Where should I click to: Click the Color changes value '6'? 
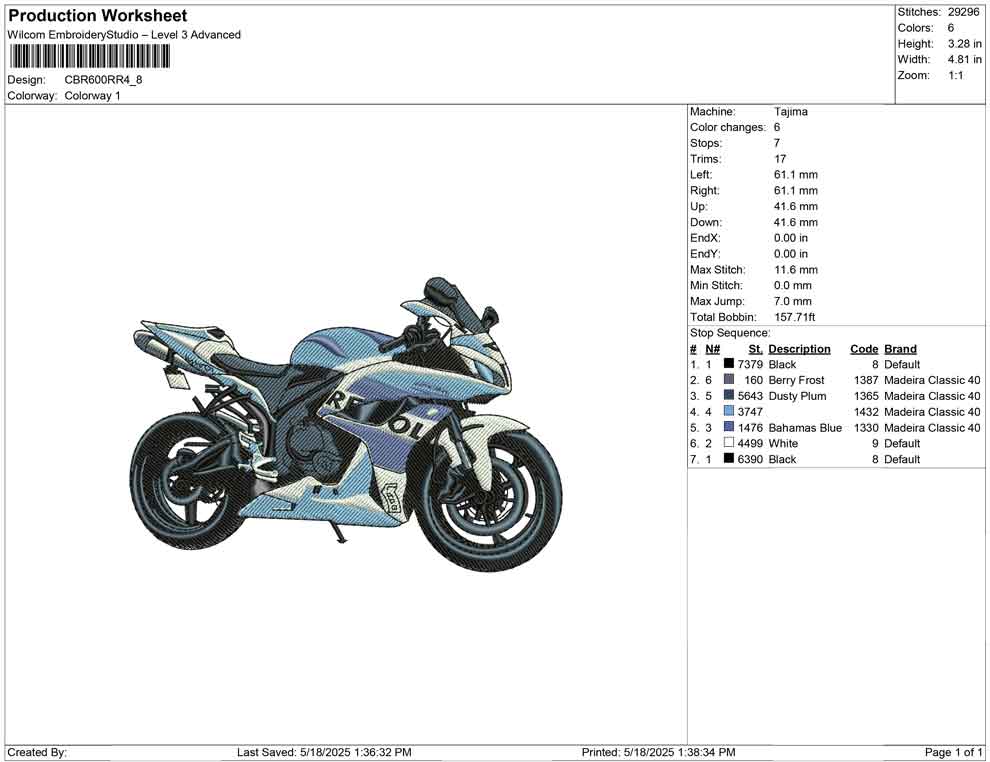777,128
